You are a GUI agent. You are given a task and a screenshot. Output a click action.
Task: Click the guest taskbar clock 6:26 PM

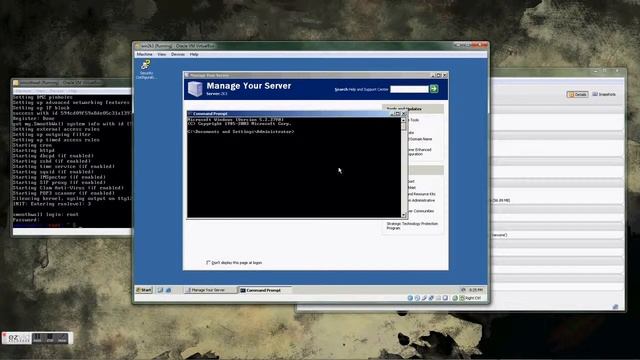(x=476, y=289)
